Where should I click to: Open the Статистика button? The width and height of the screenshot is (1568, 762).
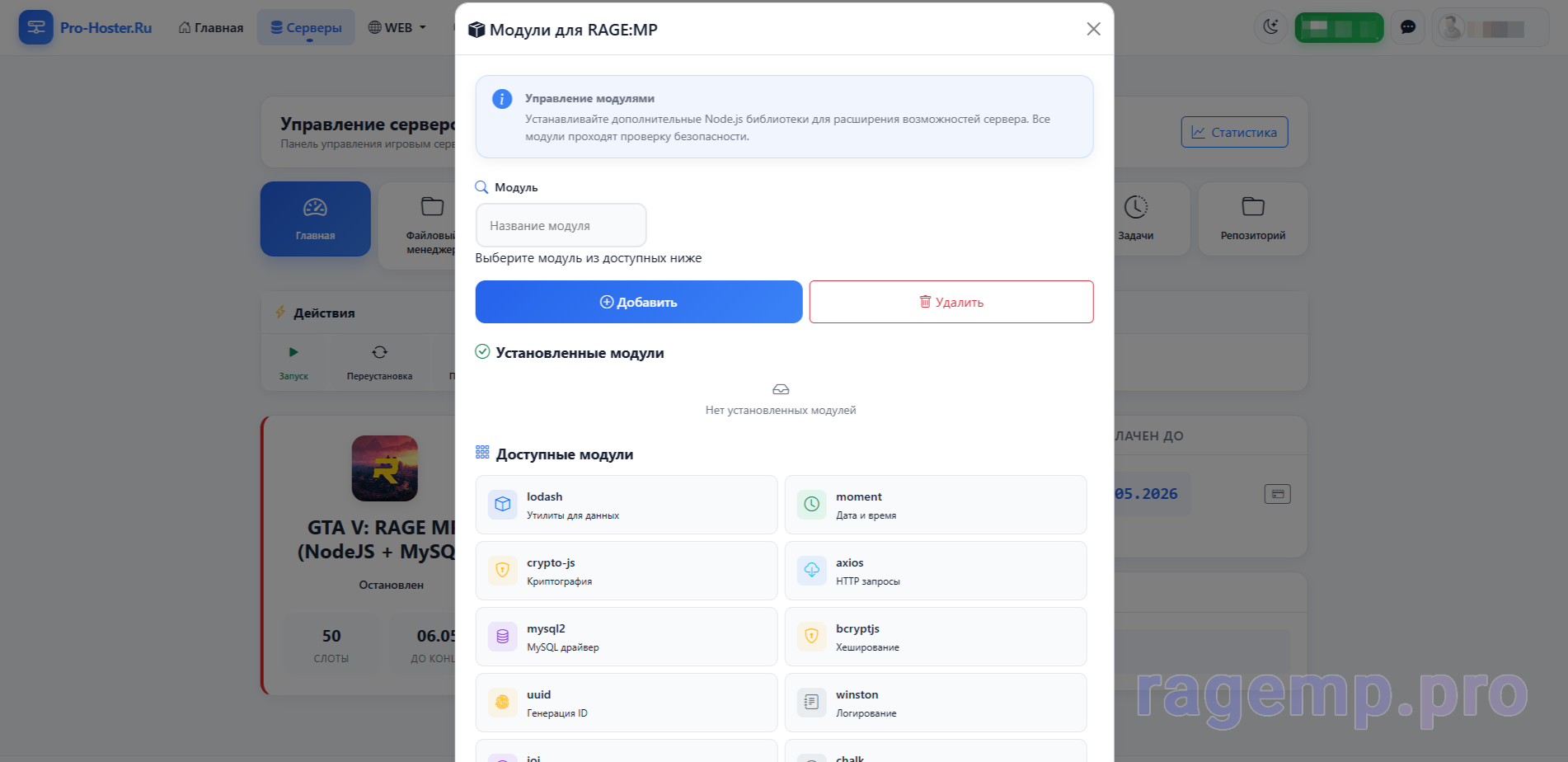pos(1234,132)
